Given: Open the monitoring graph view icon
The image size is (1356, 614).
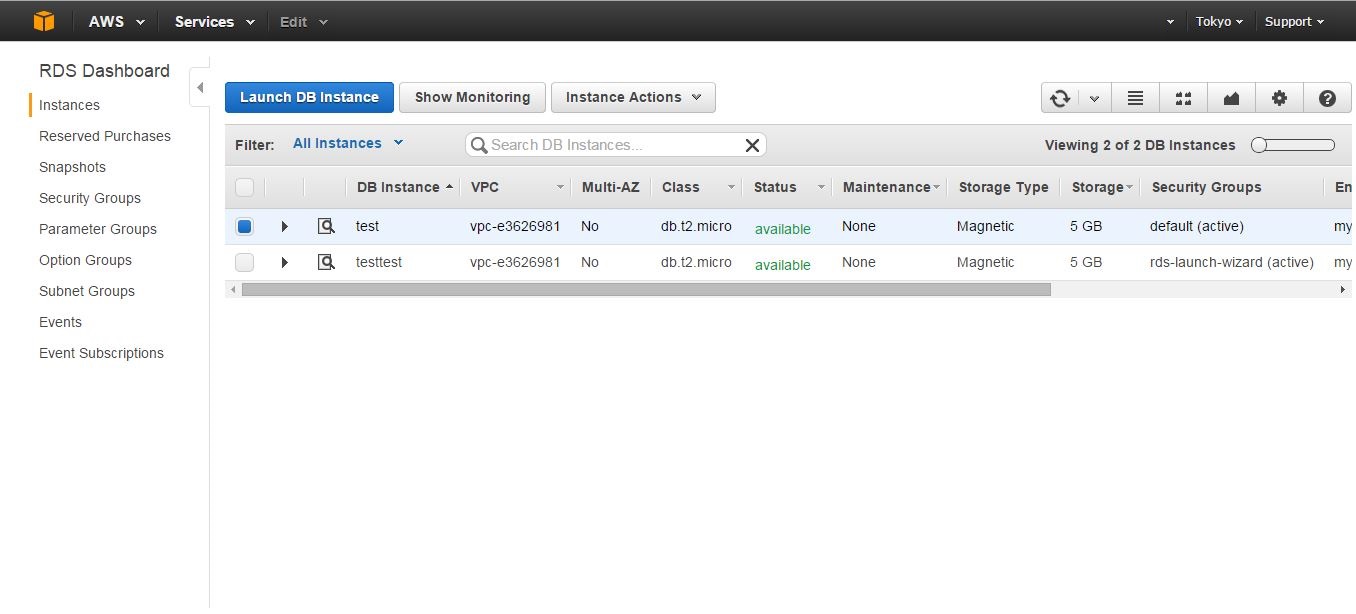Looking at the screenshot, I should pyautogui.click(x=1231, y=98).
